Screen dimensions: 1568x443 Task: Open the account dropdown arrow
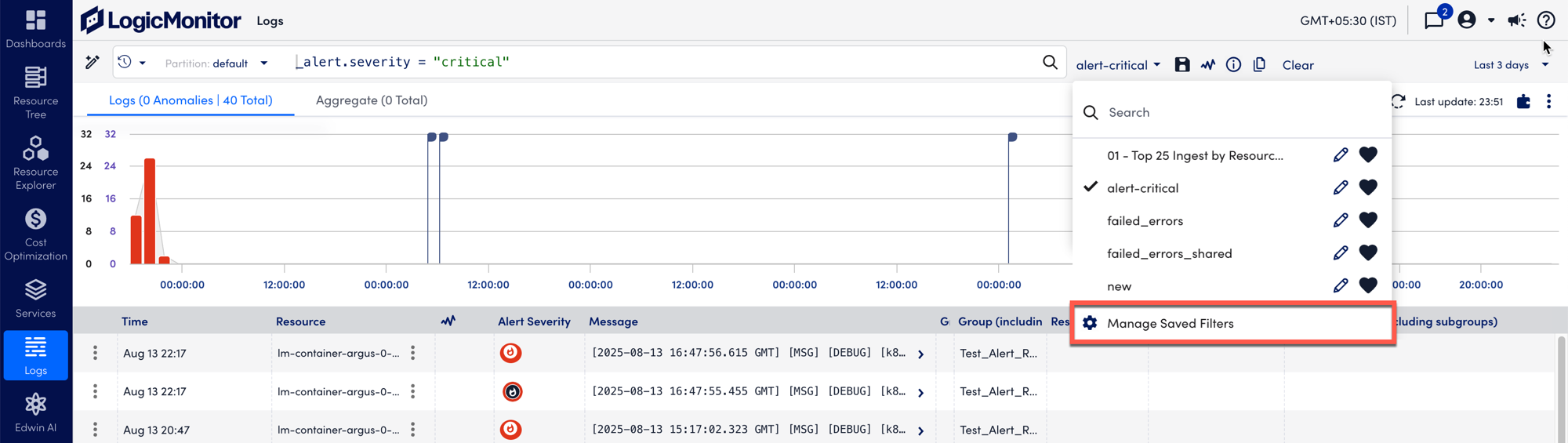1491,20
